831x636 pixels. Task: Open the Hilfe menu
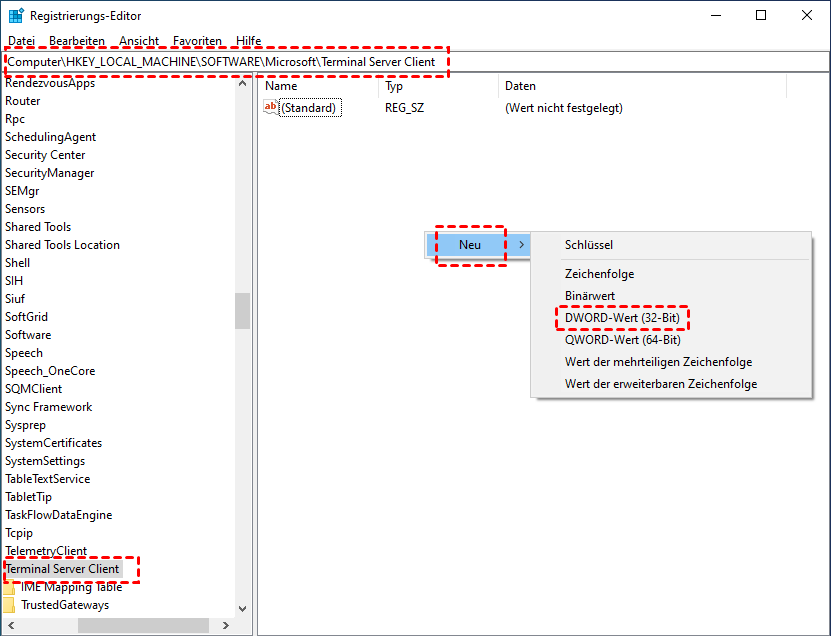coord(249,41)
